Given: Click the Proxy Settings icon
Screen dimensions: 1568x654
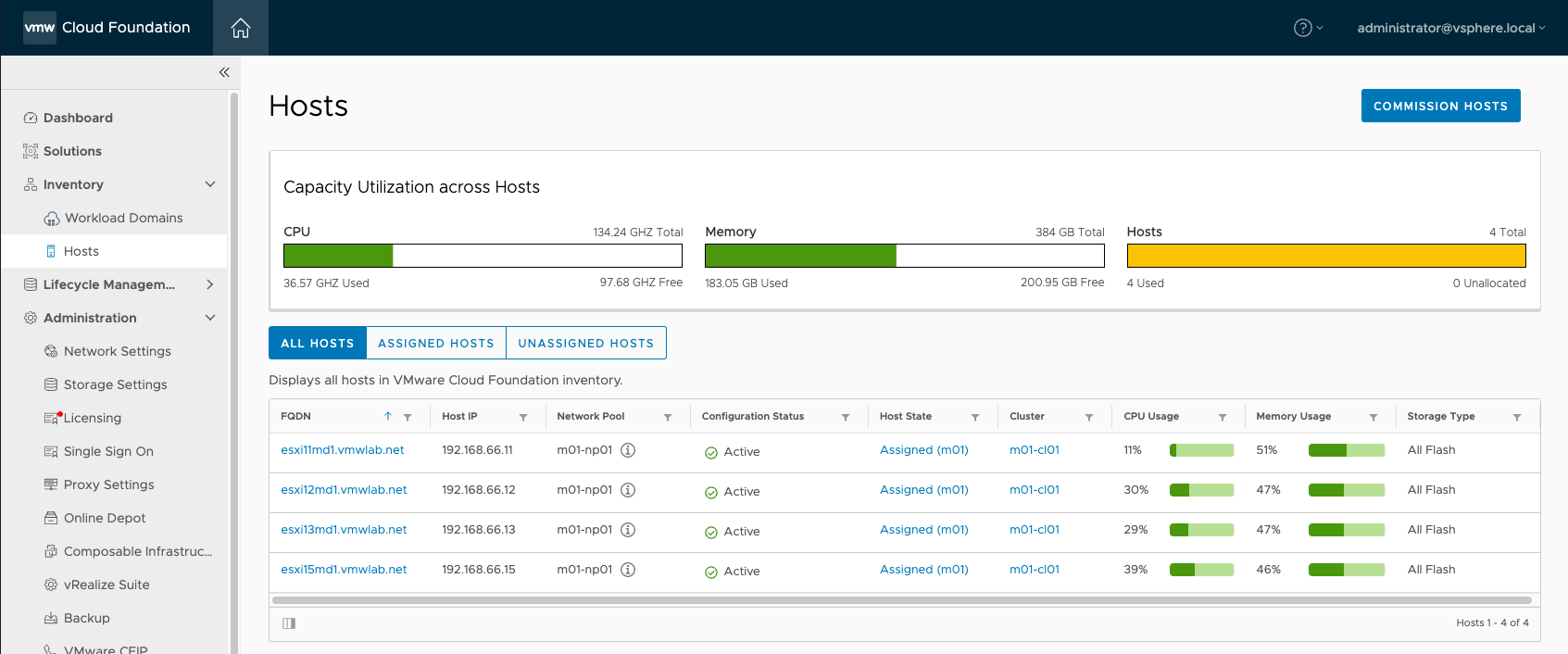Looking at the screenshot, I should 51,484.
